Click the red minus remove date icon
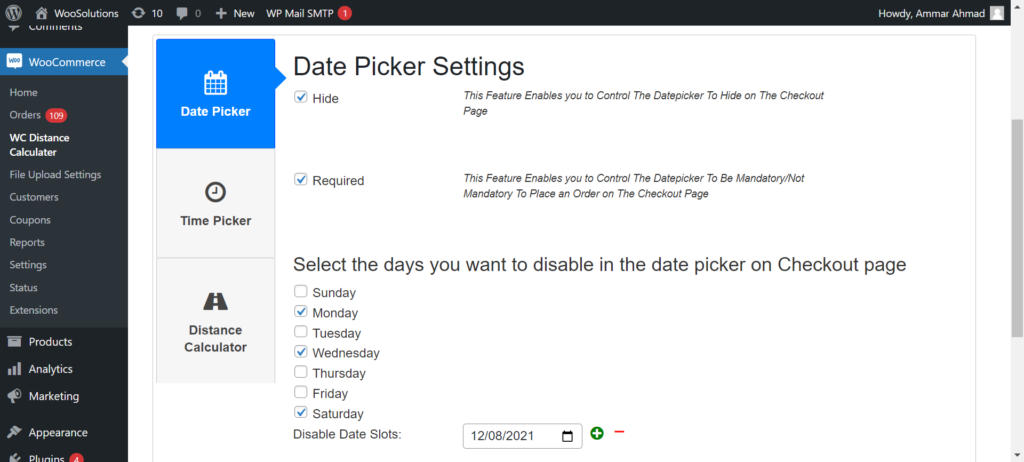1024x462 pixels. click(619, 432)
